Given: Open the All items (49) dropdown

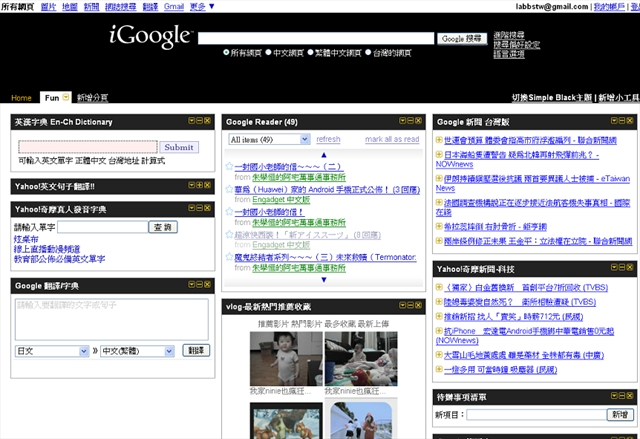Looking at the screenshot, I should (269, 139).
